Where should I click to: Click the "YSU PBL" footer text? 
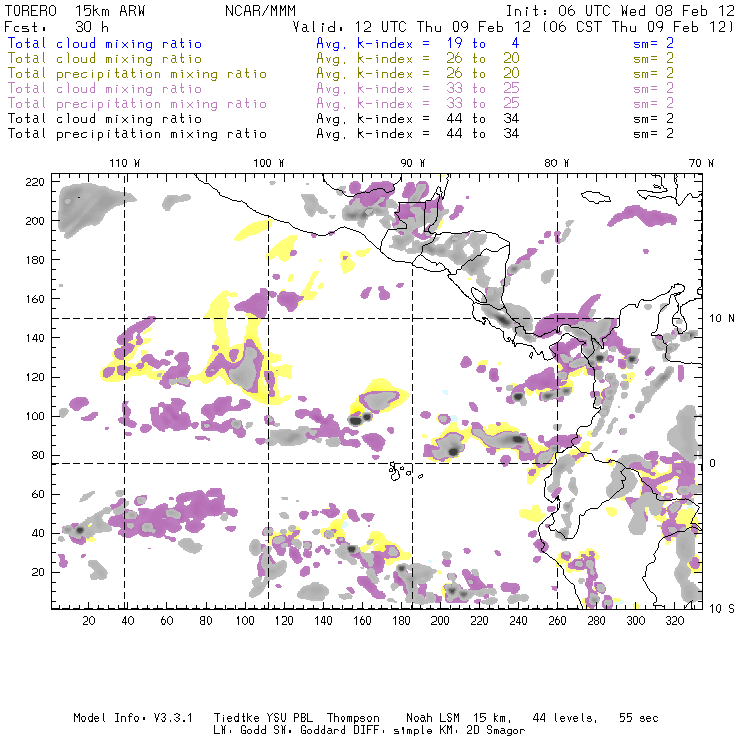288,718
